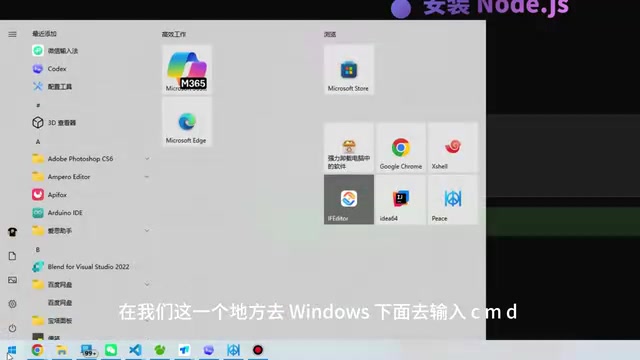Open Settings gear in the Start rail
Viewport: 640px width, 360px height.
point(12,304)
